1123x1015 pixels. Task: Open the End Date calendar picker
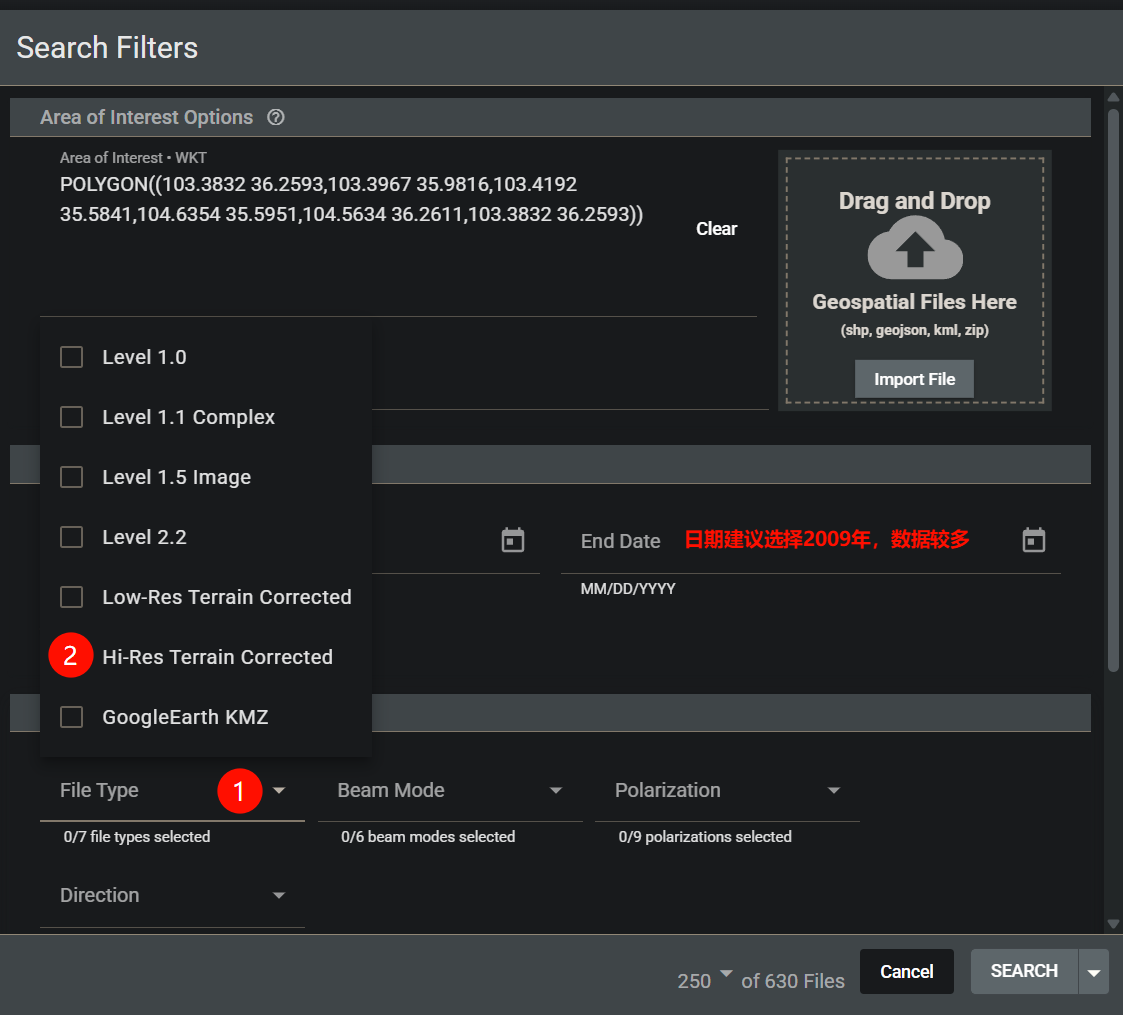point(1033,541)
